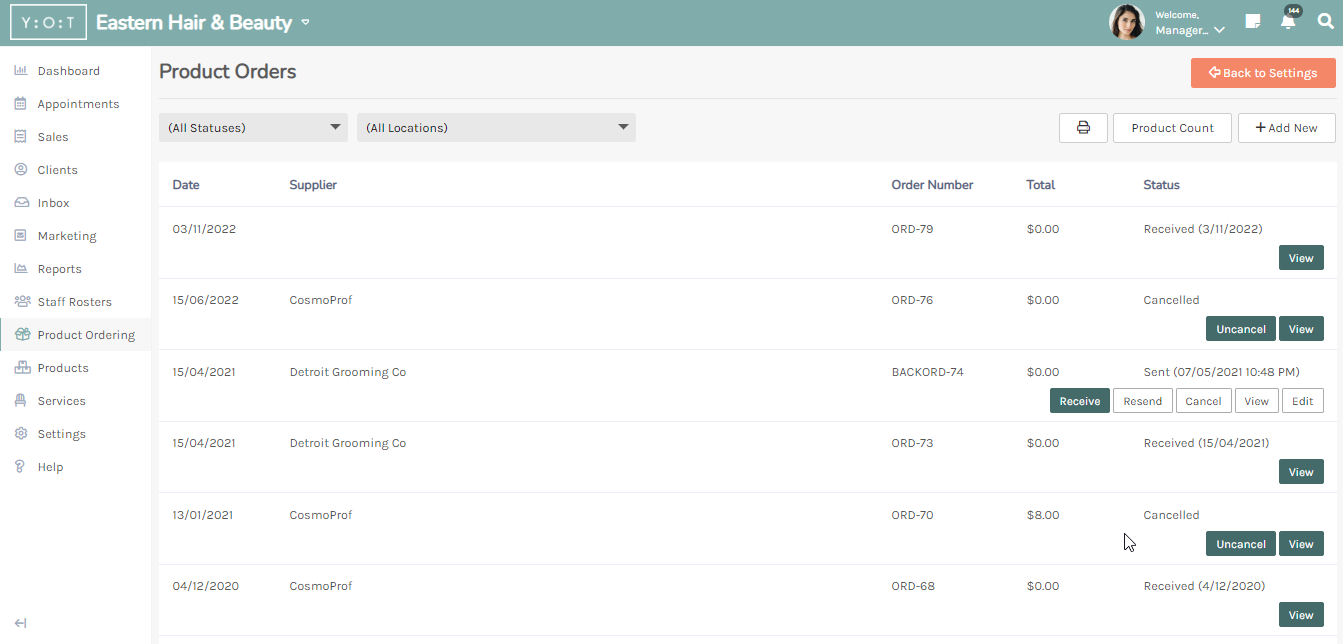Expand the Welcome Manager user menu
1343x644 pixels.
(x=1190, y=23)
